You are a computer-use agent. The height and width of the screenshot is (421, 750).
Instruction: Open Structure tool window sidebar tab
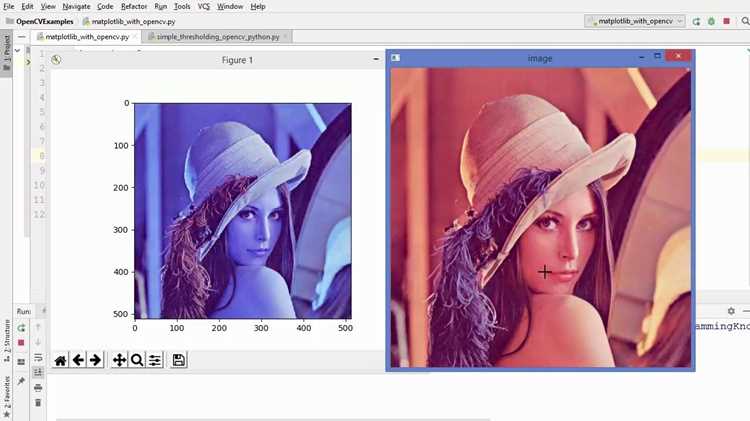6,339
